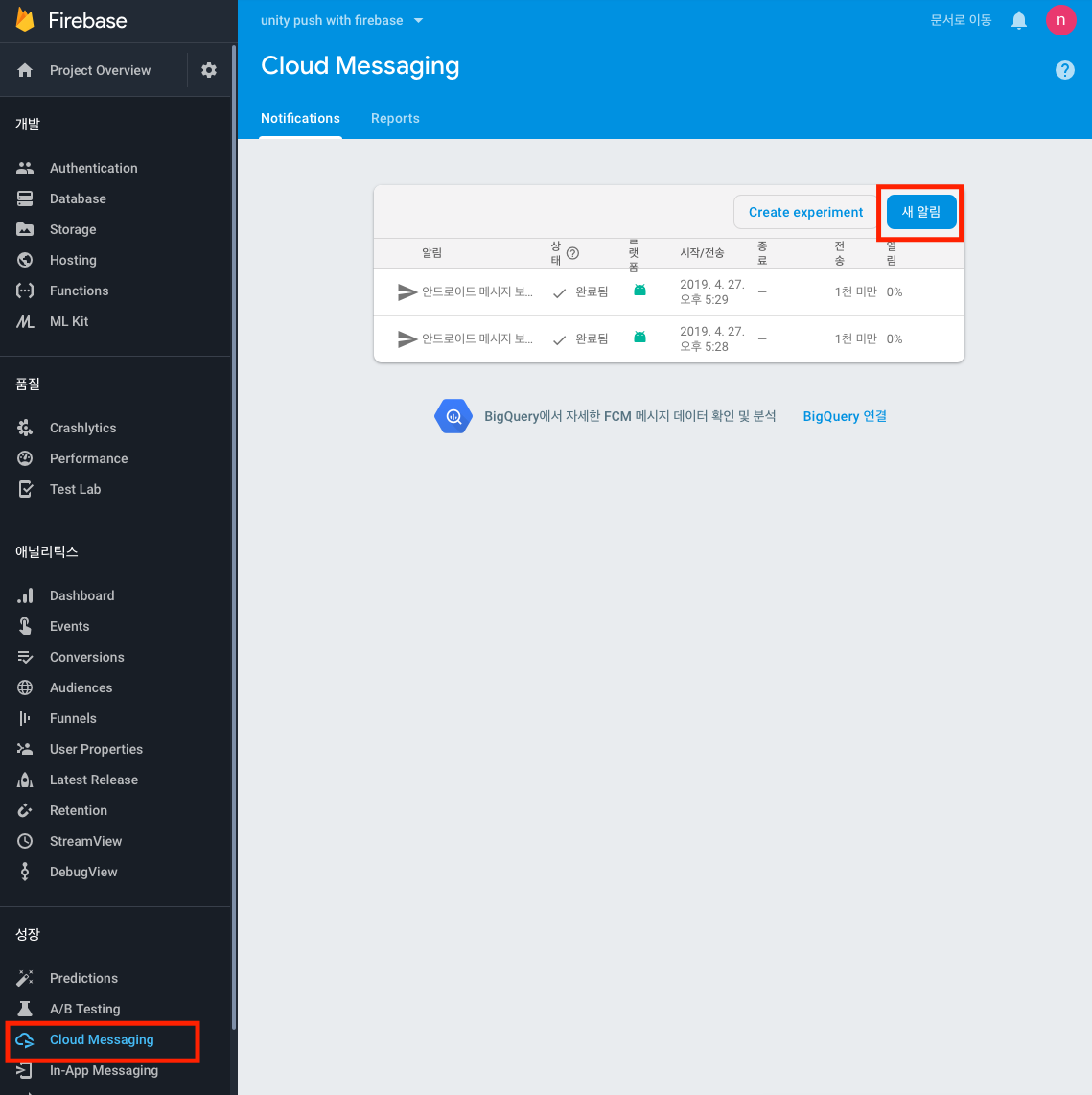Click 완료됨 status in 5:29 row
Viewport: 1092px width, 1095px height.
tap(592, 291)
